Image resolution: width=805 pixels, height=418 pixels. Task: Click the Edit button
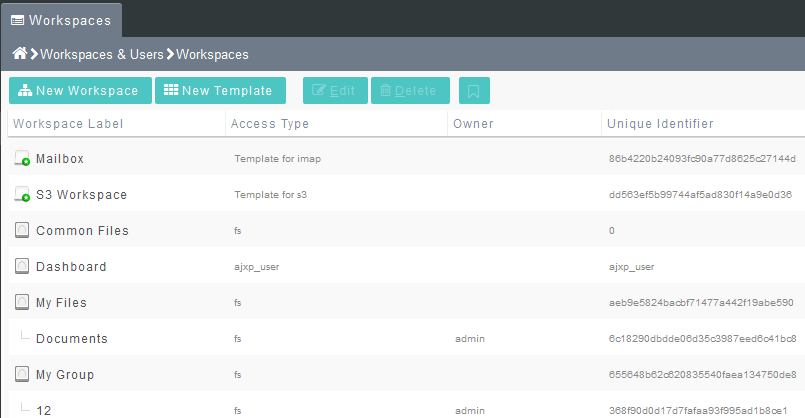click(335, 91)
